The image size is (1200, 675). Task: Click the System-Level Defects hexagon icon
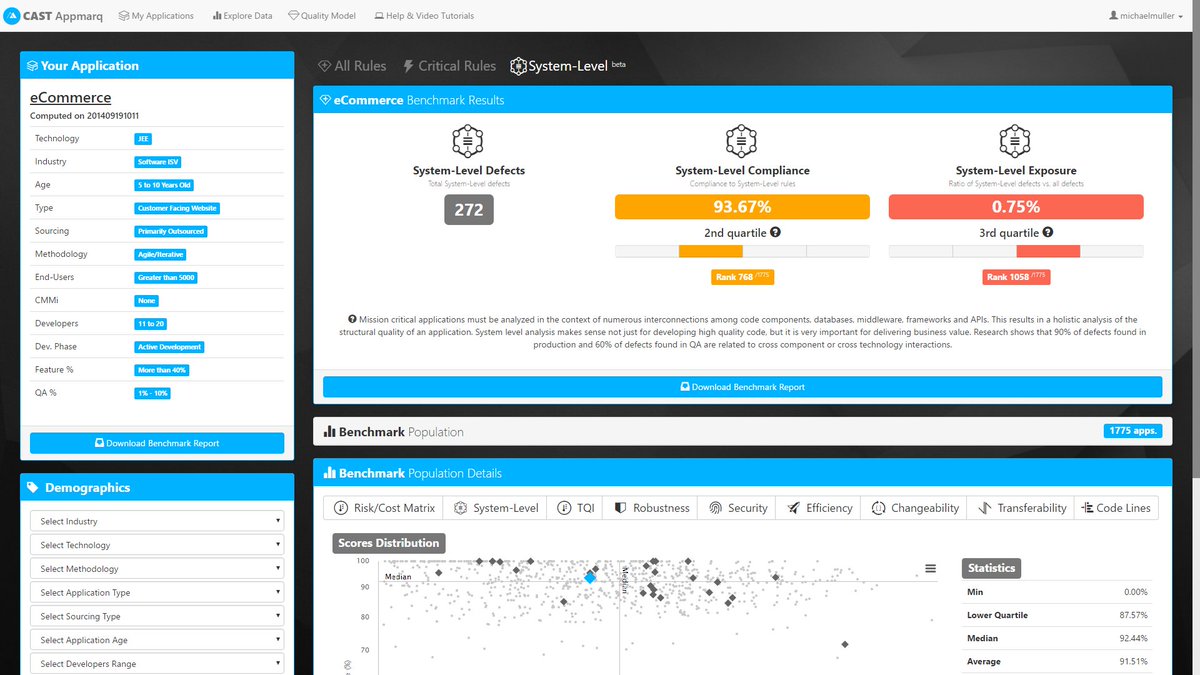(468, 141)
